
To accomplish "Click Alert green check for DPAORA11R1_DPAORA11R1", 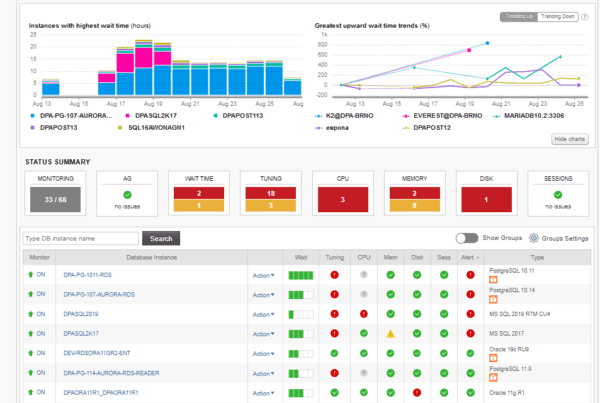I will 470,392.
